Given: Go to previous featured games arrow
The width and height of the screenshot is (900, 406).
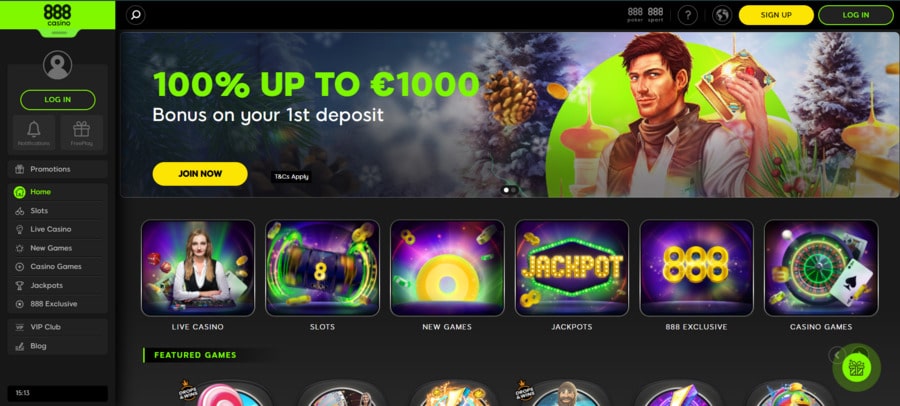Looking at the screenshot, I should [837, 355].
